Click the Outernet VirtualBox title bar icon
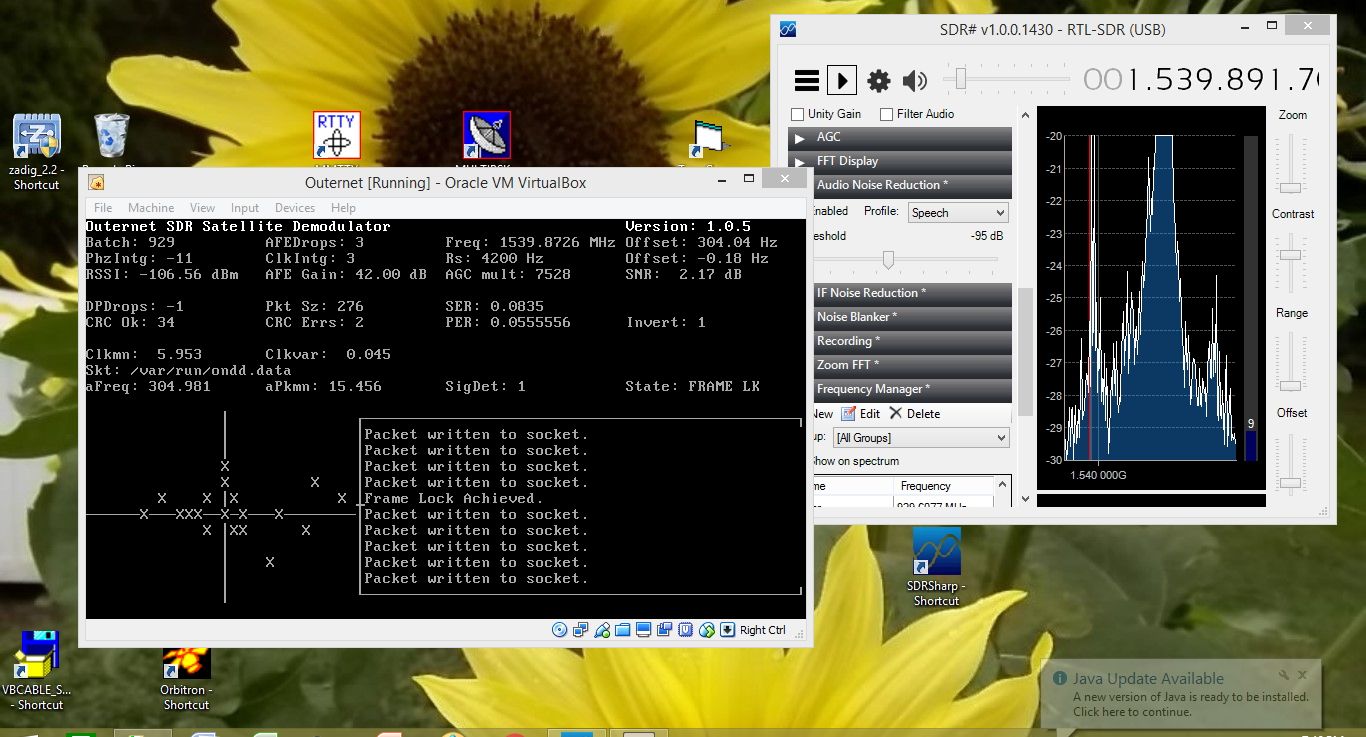The width and height of the screenshot is (1366, 737). point(96,183)
